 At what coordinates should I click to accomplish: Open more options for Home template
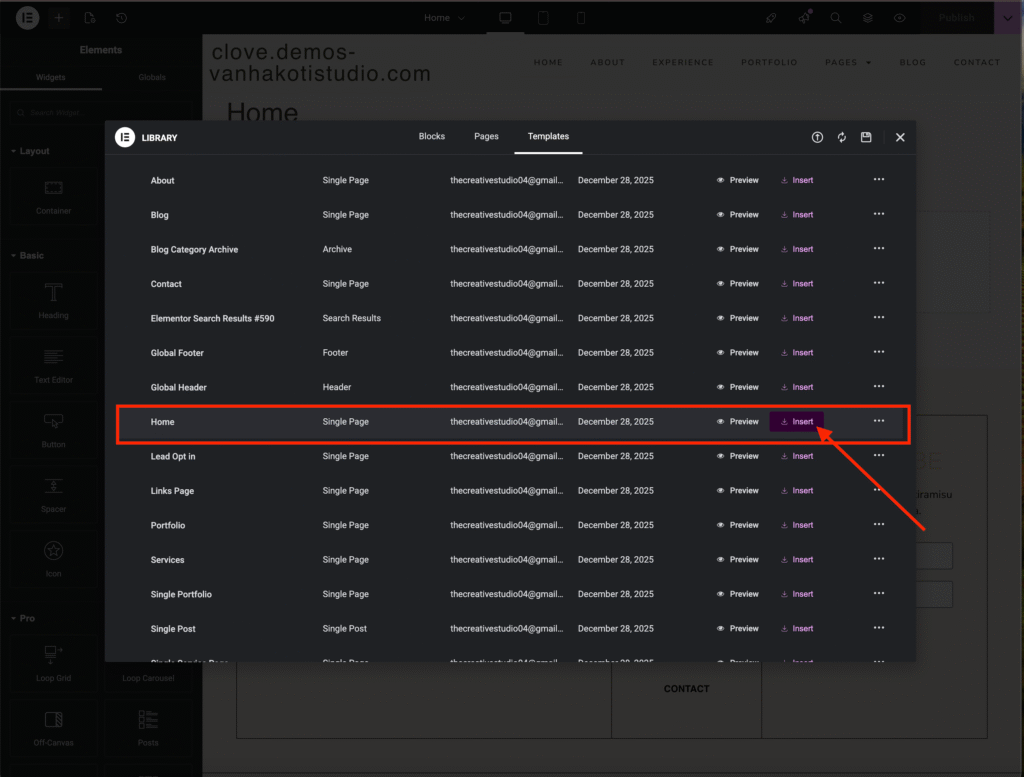pos(879,421)
